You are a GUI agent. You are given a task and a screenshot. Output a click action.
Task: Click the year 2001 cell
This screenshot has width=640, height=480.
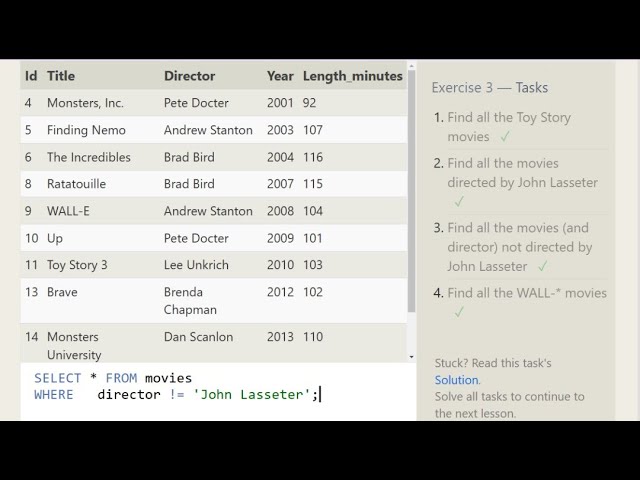(x=280, y=103)
